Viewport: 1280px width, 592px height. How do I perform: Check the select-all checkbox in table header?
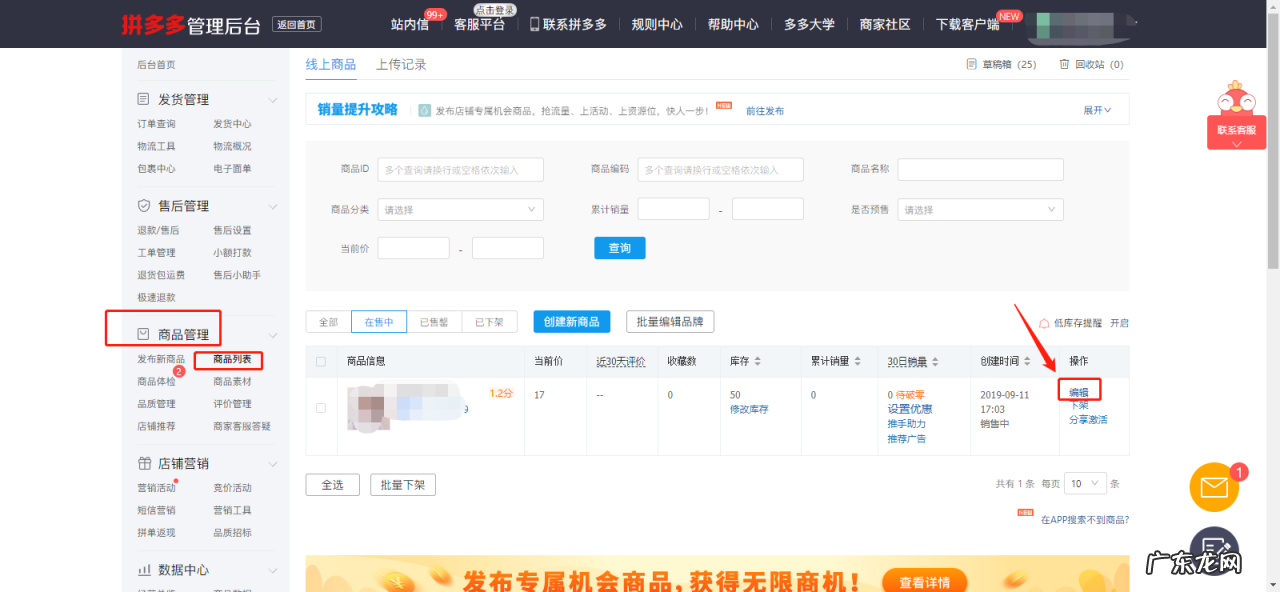pyautogui.click(x=320, y=361)
